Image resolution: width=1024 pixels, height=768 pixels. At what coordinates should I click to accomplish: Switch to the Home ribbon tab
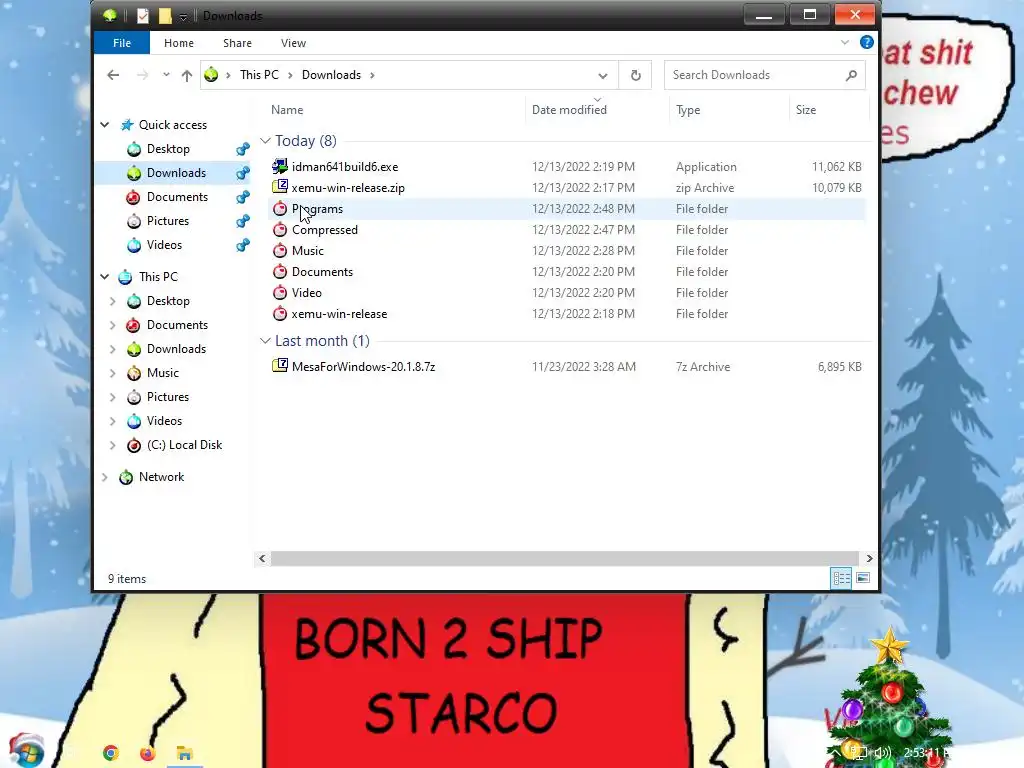click(178, 43)
